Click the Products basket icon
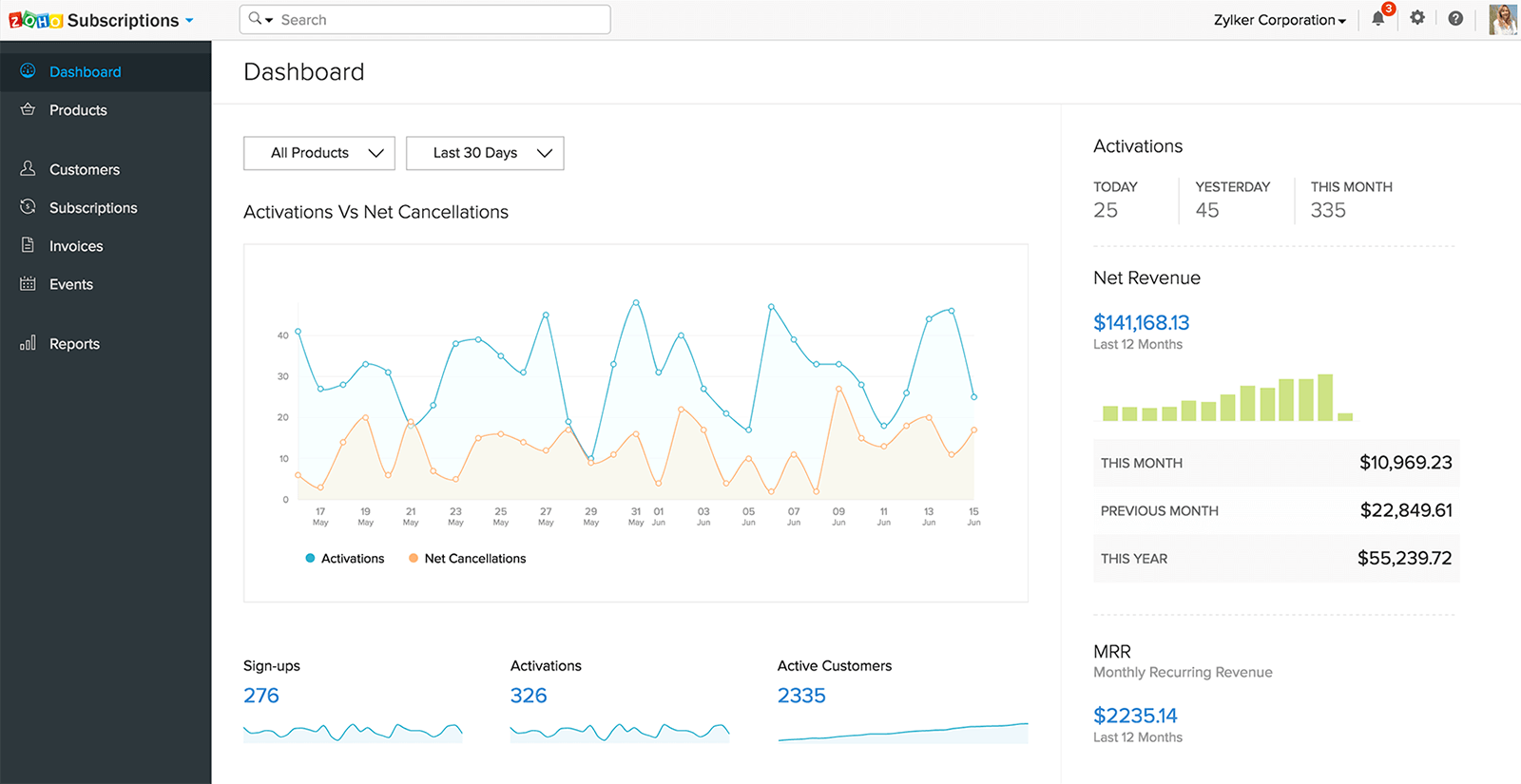Screen dimensions: 1521x784 point(28,110)
